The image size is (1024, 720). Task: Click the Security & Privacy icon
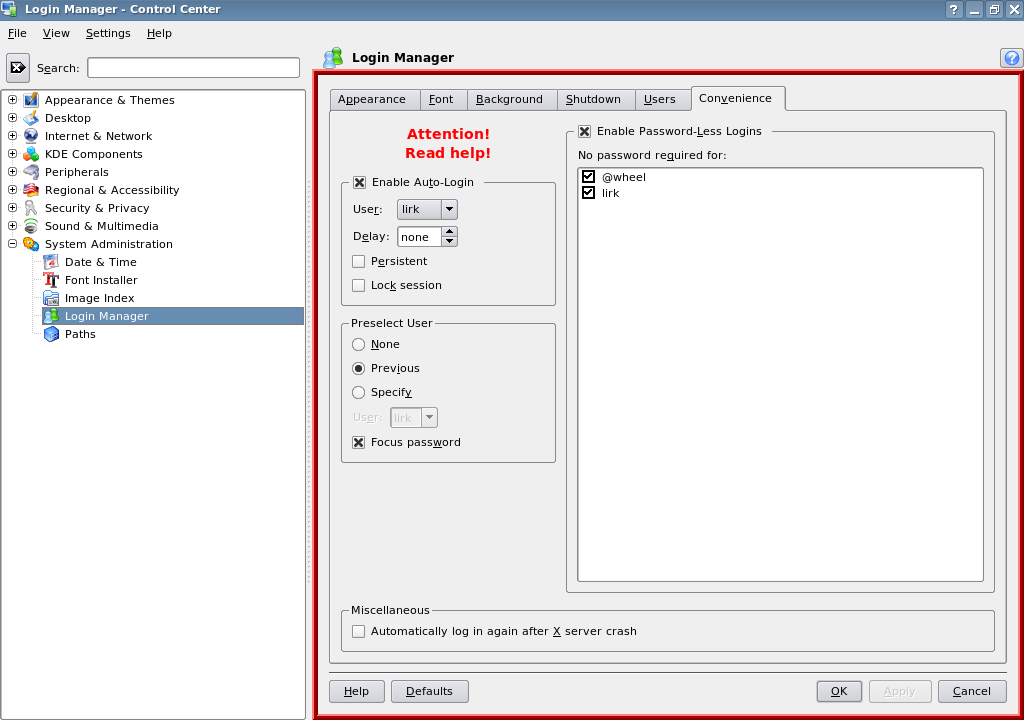(31, 208)
